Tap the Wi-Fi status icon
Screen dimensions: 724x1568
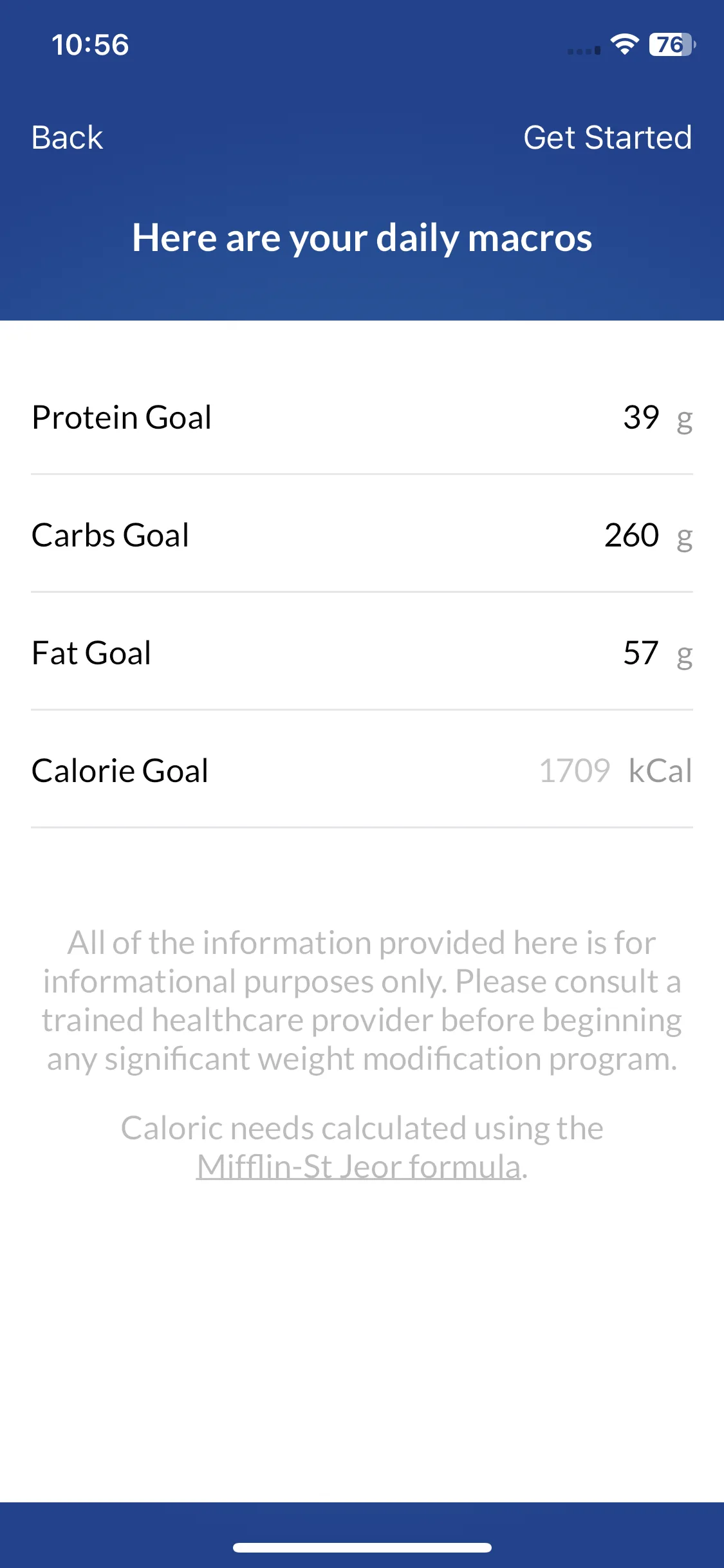tap(624, 44)
